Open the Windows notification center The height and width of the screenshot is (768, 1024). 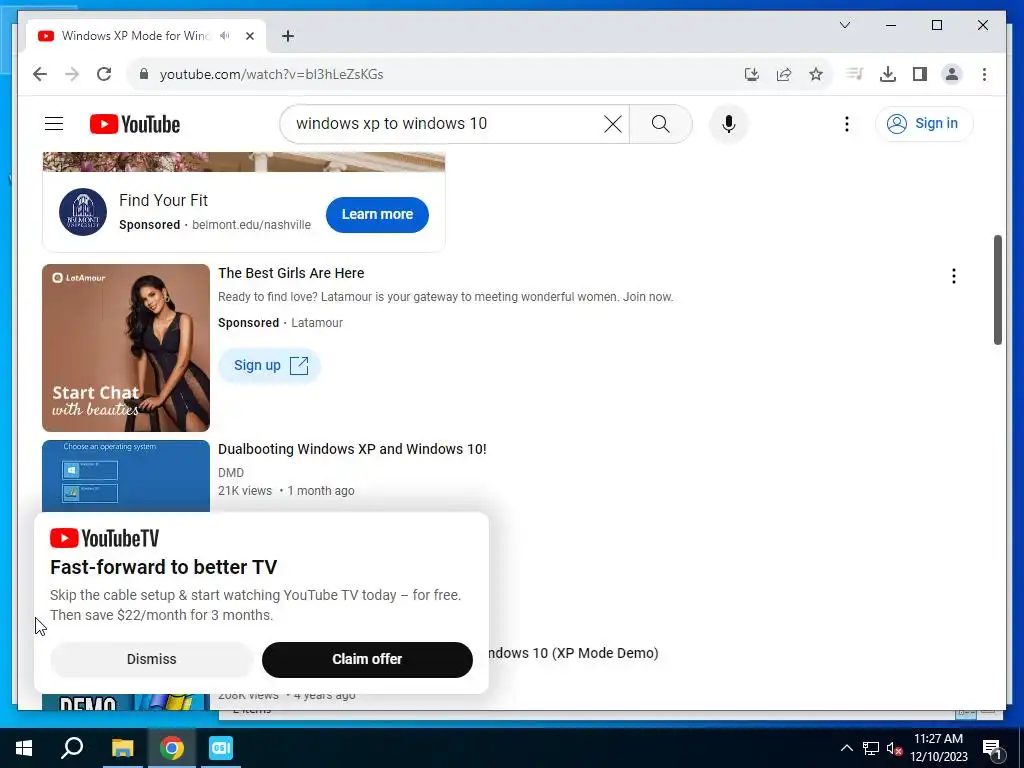(x=992, y=749)
